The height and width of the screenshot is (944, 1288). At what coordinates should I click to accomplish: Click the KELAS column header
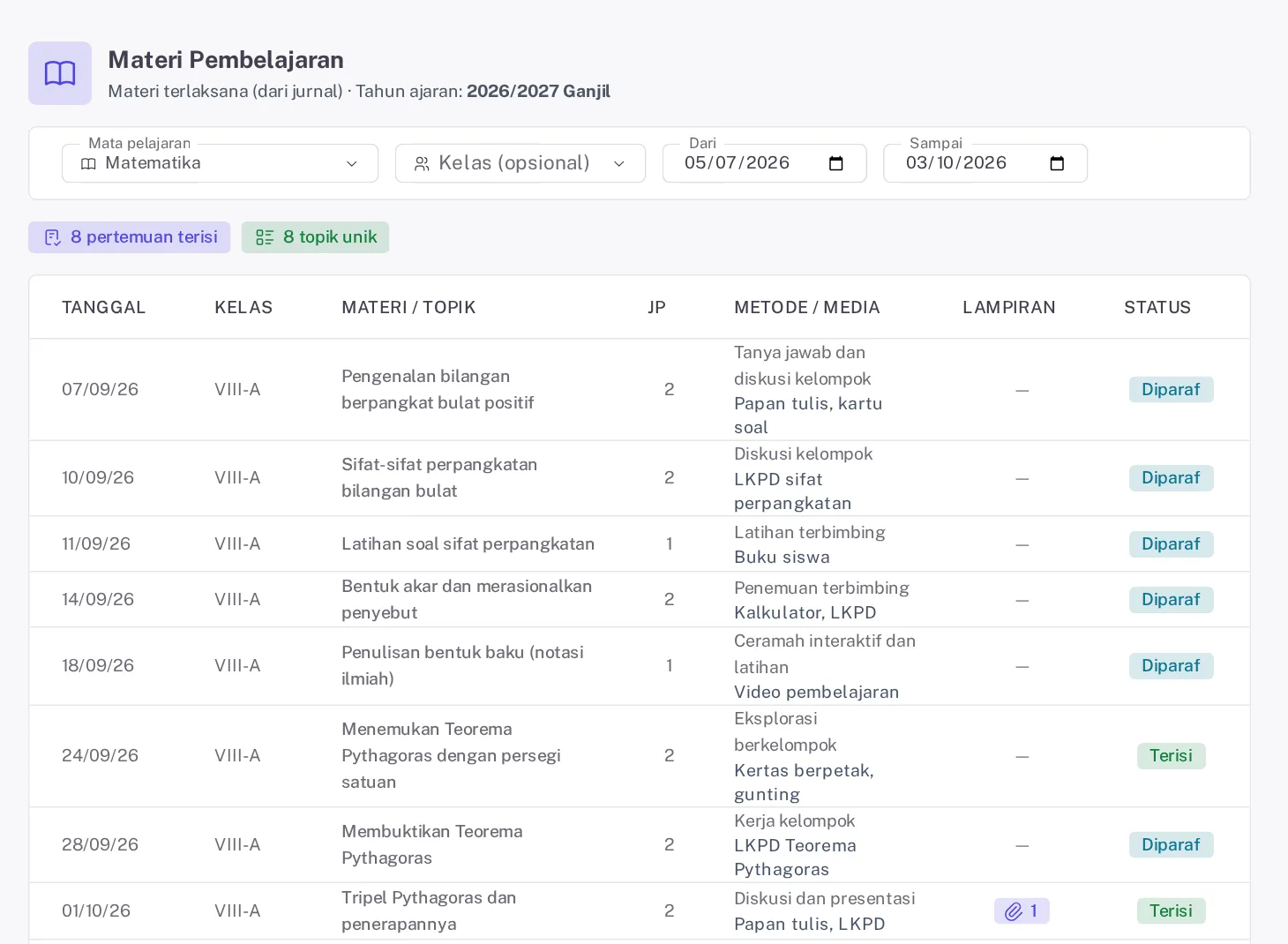243,307
